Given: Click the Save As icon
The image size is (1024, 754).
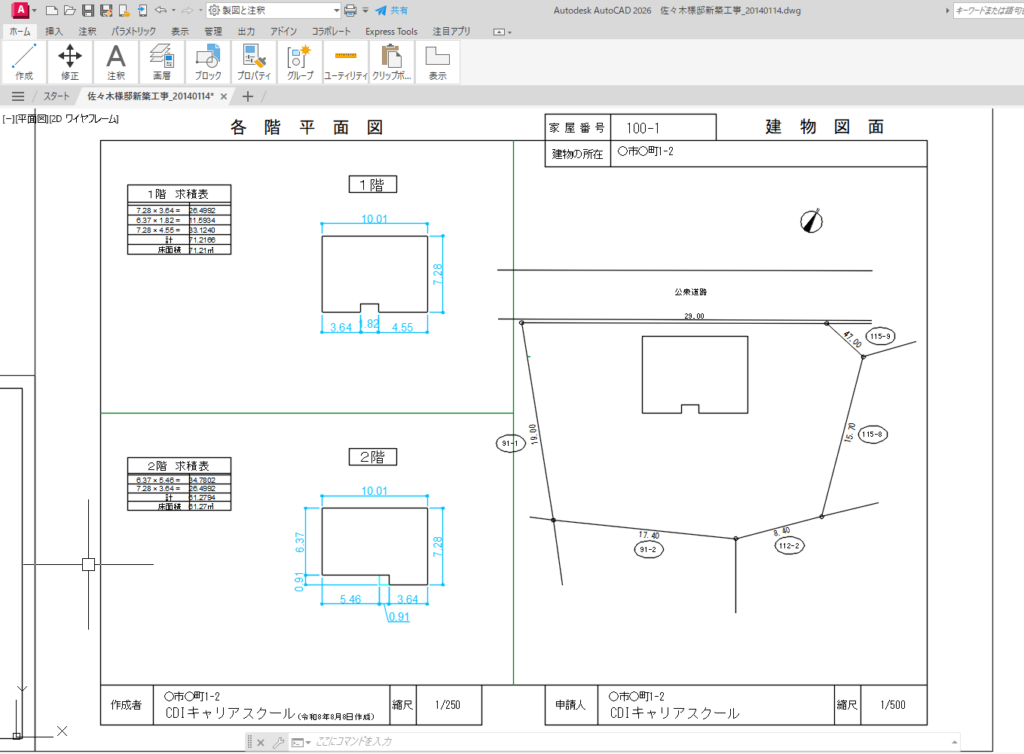Looking at the screenshot, I should click(x=106, y=10).
